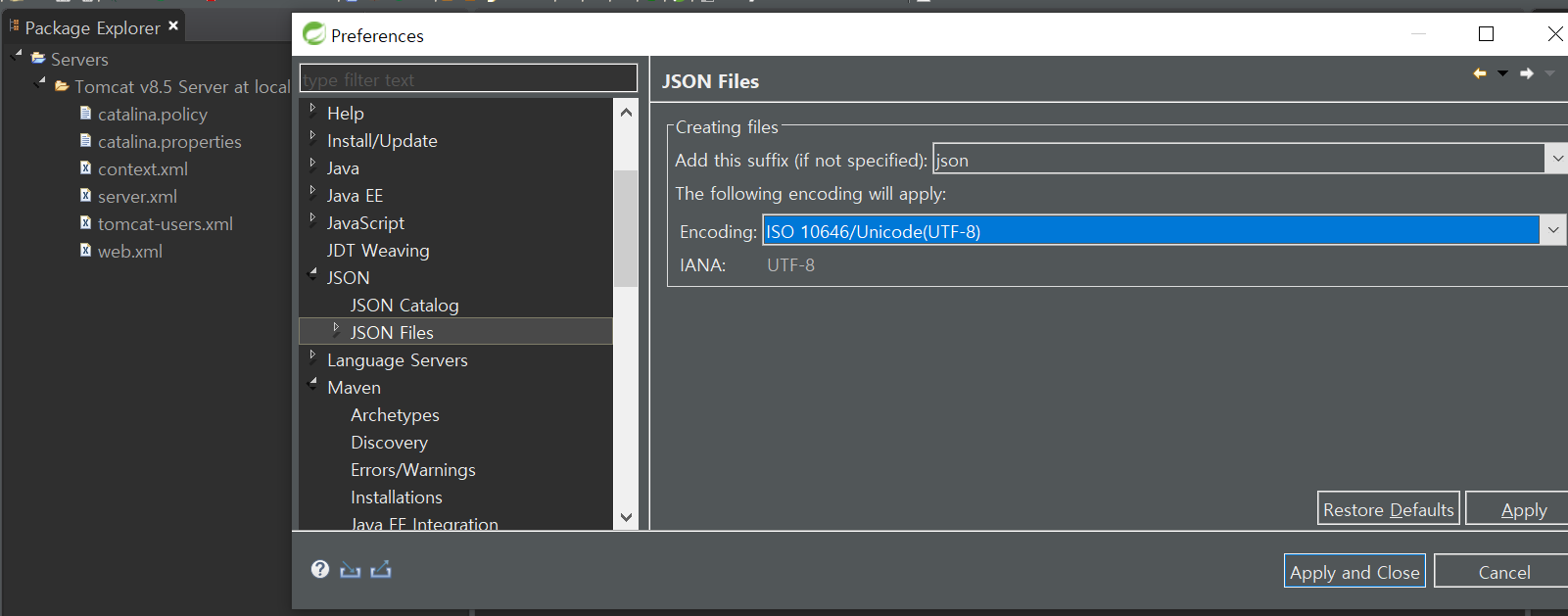
Task: Select catalina.policy in Package Explorer
Action: pyautogui.click(x=153, y=115)
